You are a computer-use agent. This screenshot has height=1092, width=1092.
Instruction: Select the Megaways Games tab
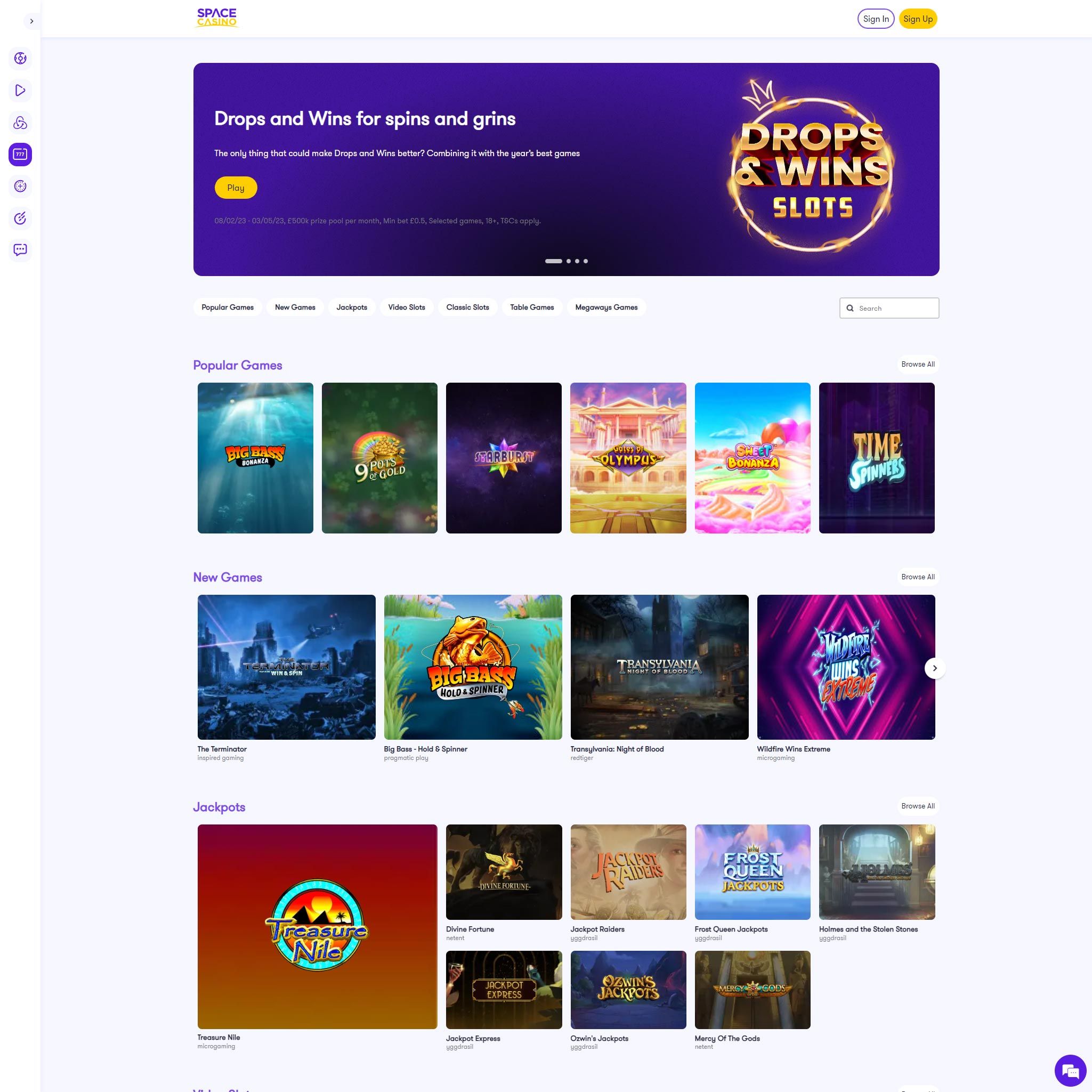[606, 307]
